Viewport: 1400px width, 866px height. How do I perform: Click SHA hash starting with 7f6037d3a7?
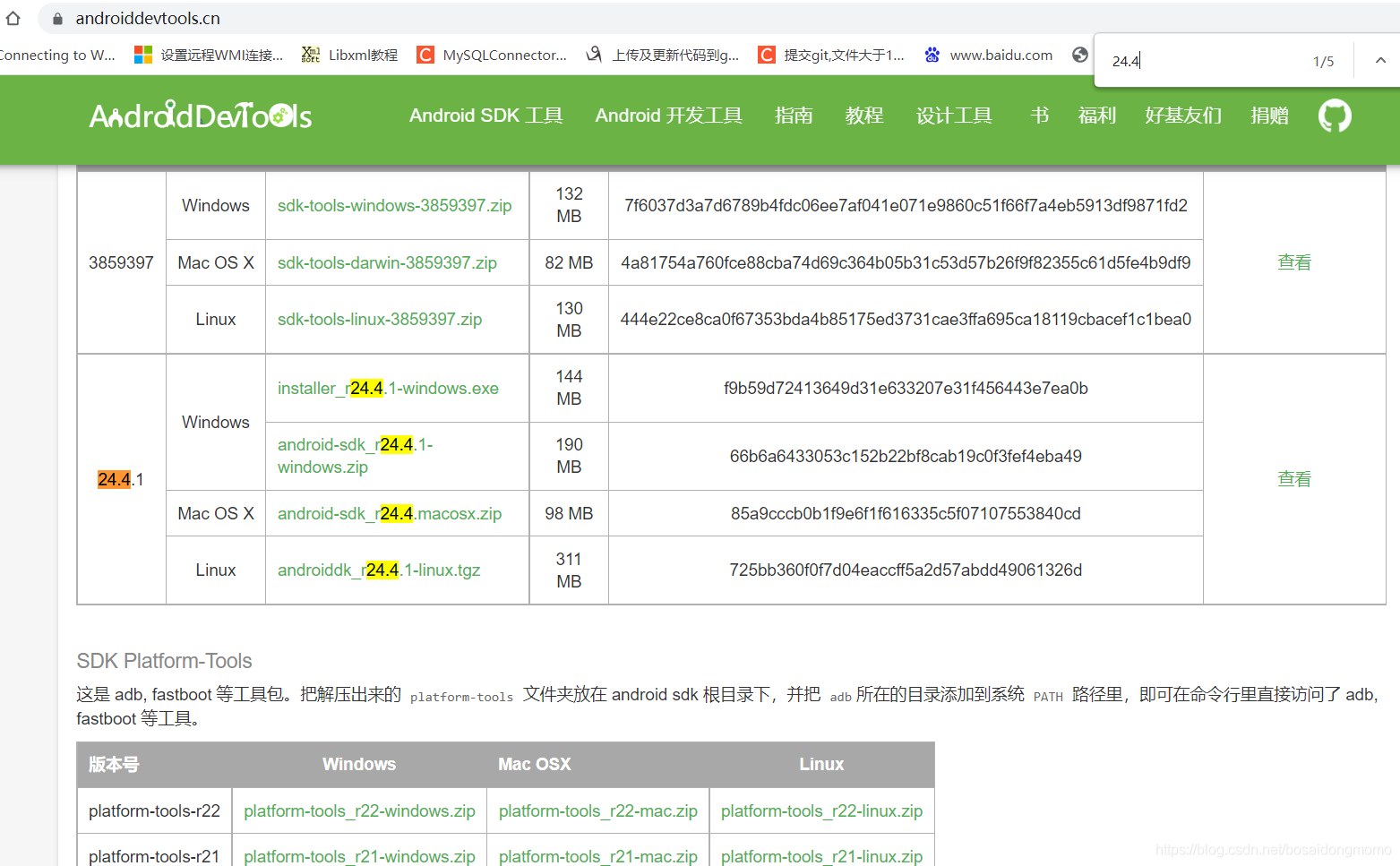[906, 205]
